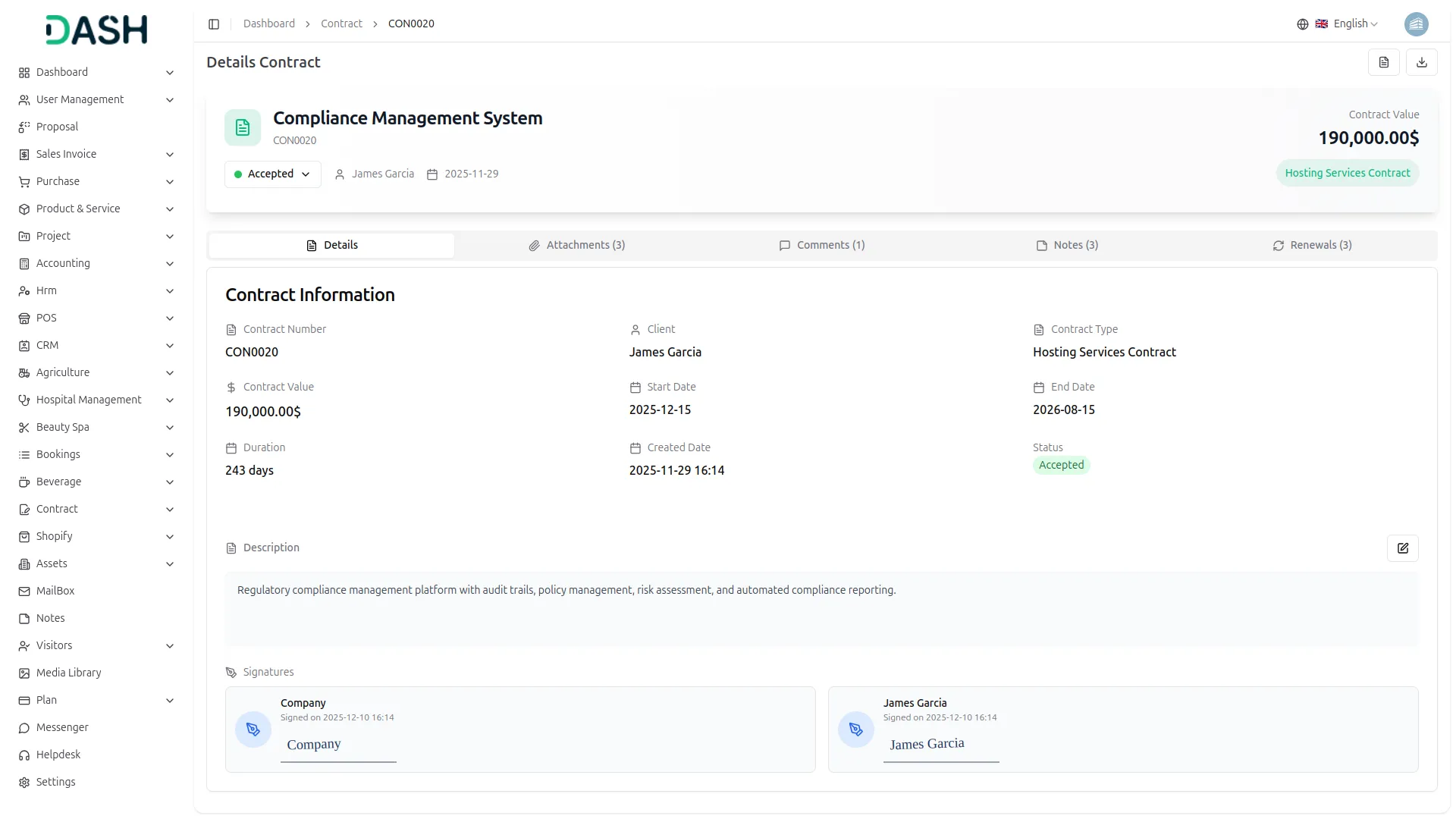The width and height of the screenshot is (1456, 819).
Task: Click the green contract document icon
Action: 243,127
